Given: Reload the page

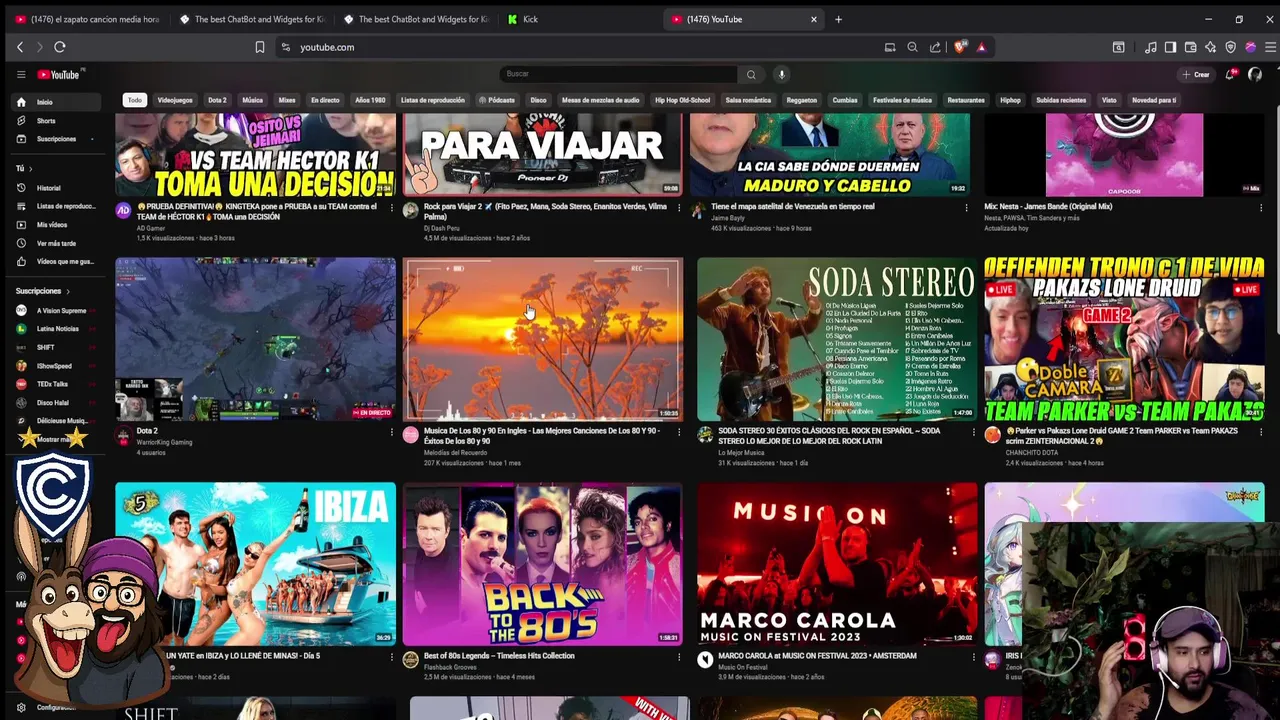Looking at the screenshot, I should point(60,47).
